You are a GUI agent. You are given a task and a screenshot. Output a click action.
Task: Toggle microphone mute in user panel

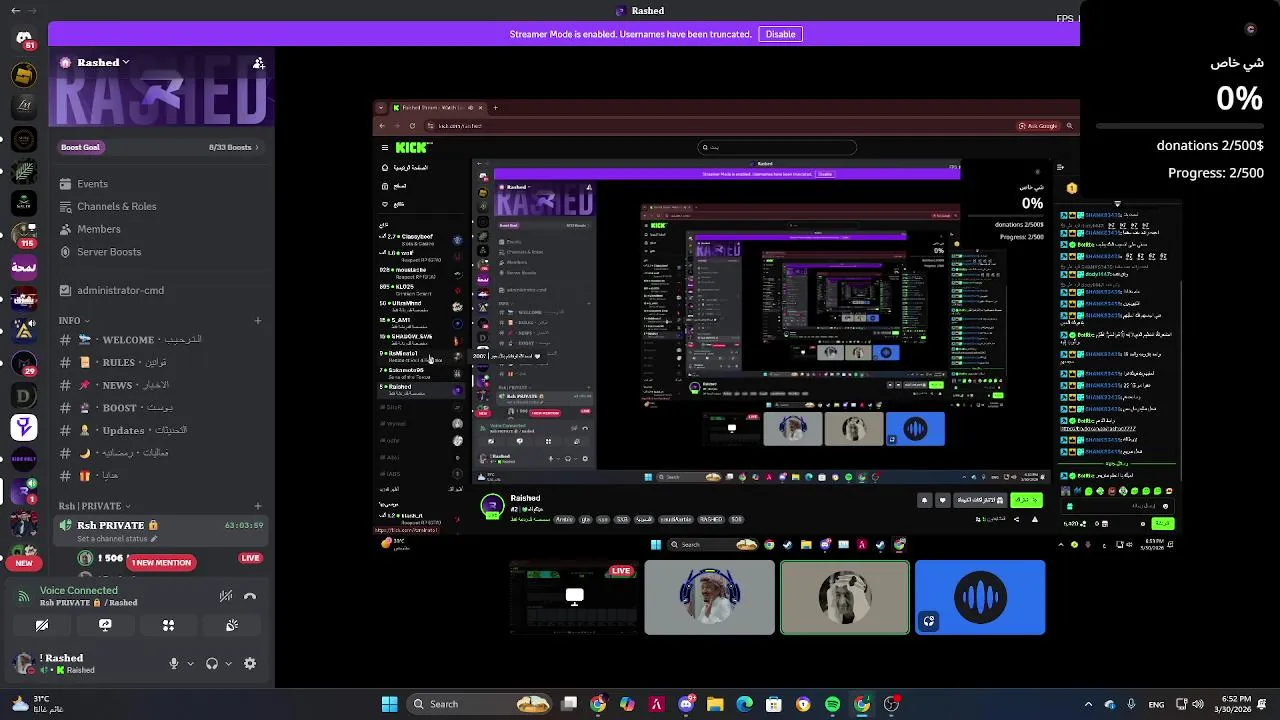(174, 664)
